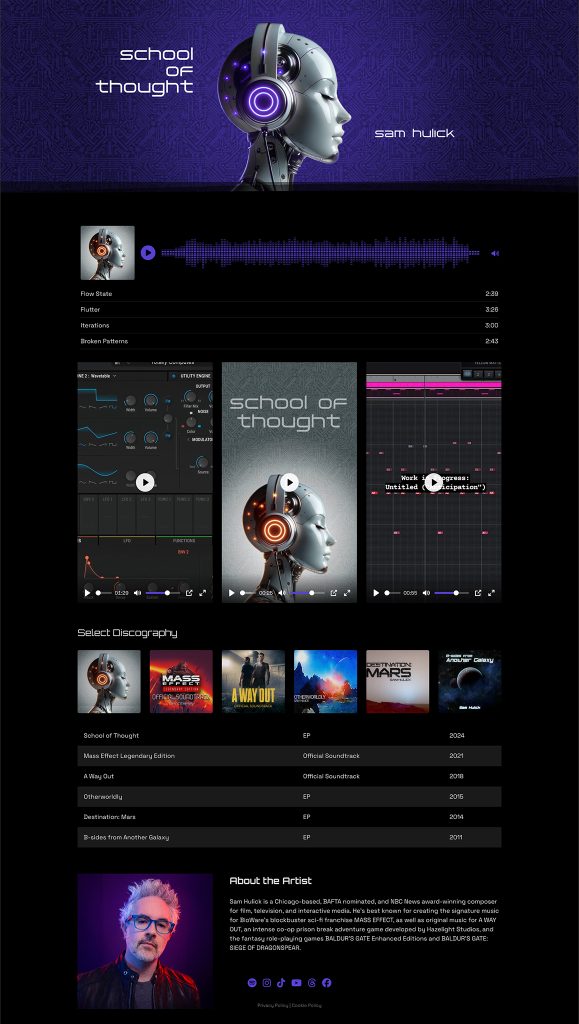
Task: Click the 2018 year cell
Action: [x=456, y=776]
